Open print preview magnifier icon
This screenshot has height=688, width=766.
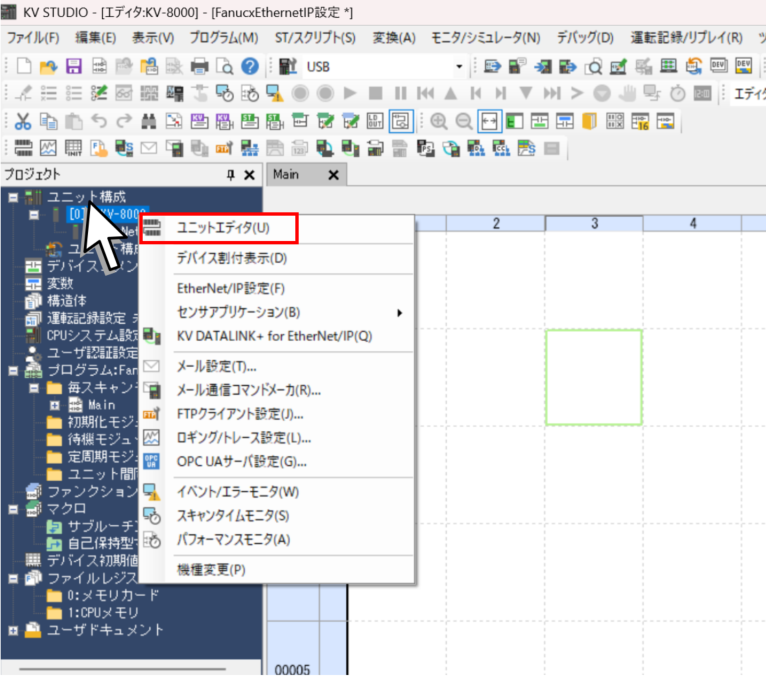point(225,66)
